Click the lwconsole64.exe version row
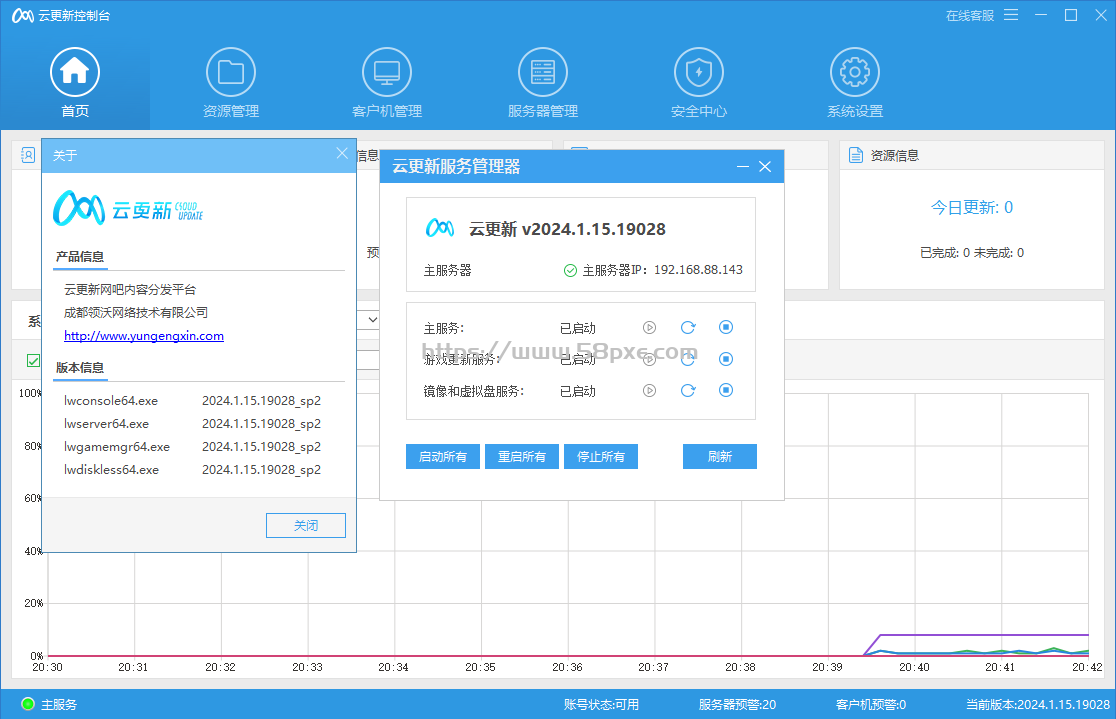This screenshot has height=719, width=1116. click(192, 401)
